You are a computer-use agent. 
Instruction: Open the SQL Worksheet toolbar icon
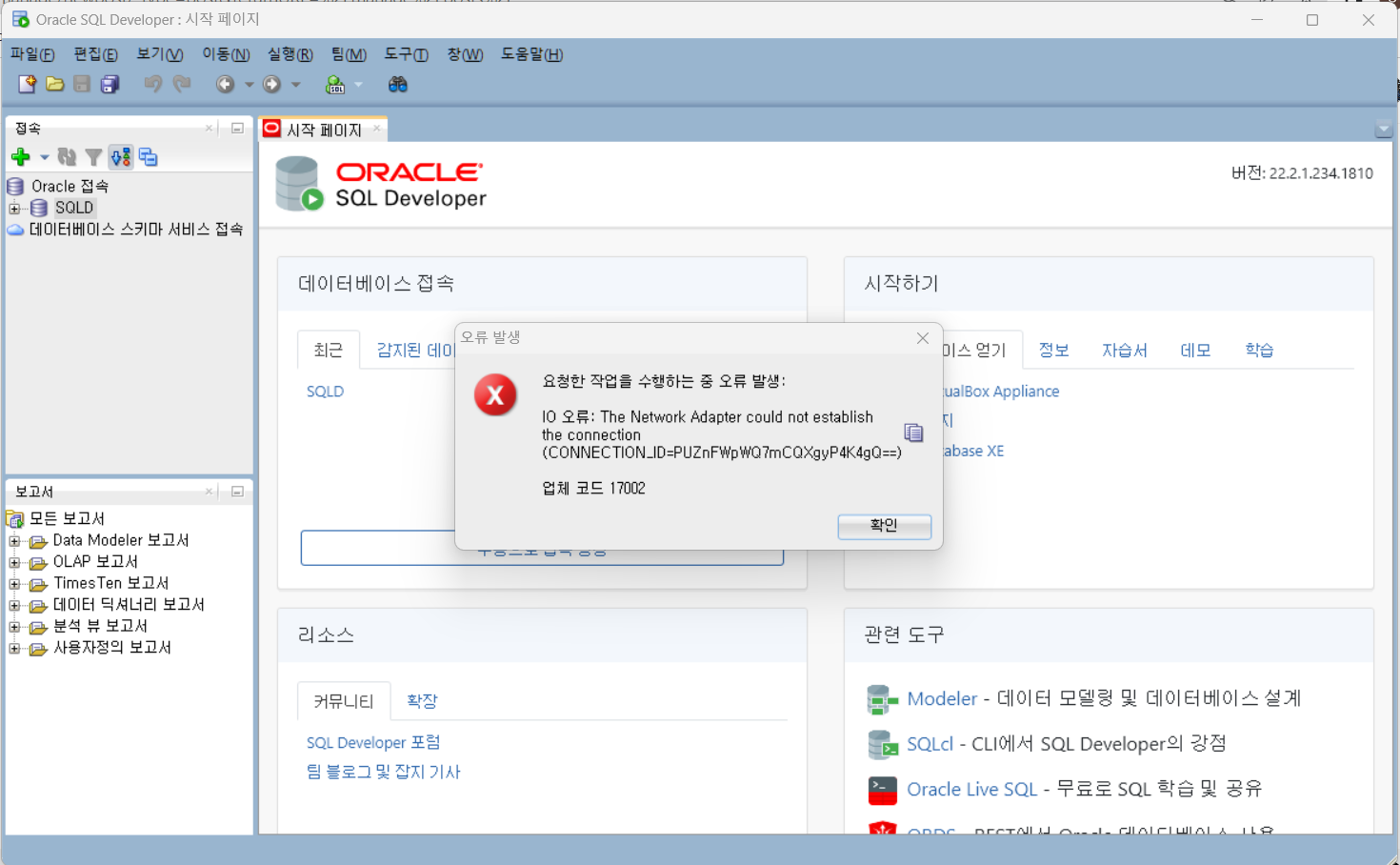click(x=335, y=84)
